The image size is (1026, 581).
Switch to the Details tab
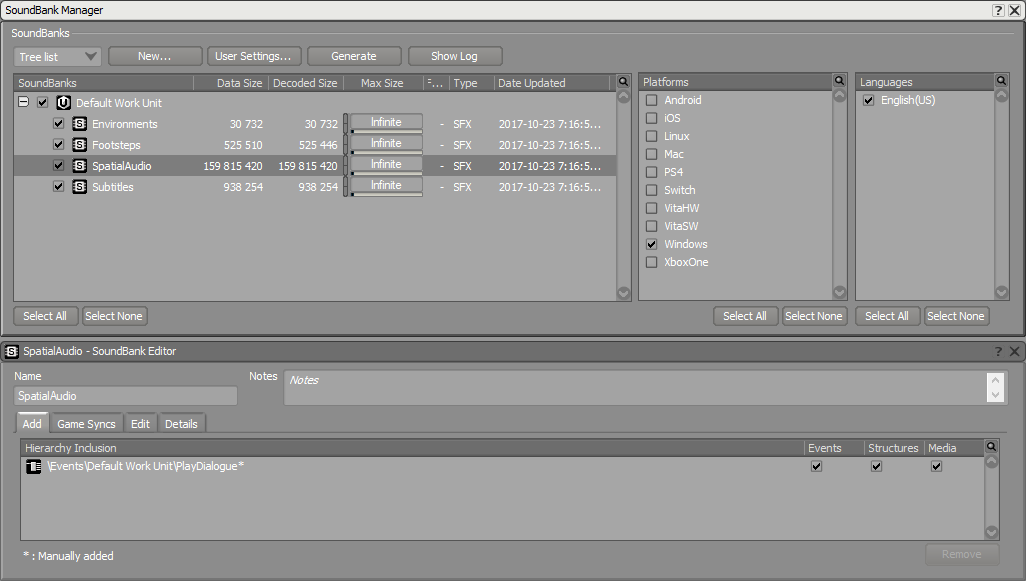(x=181, y=424)
